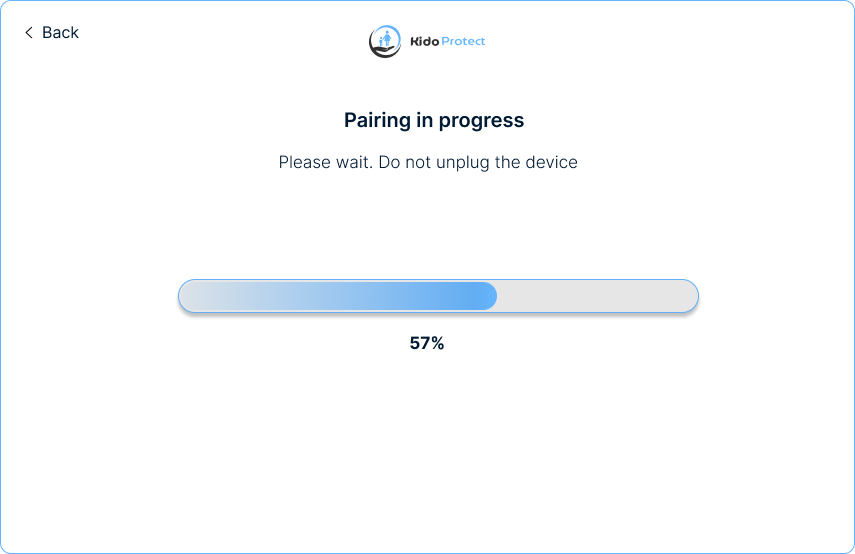Image resolution: width=855 pixels, height=554 pixels.
Task: Click the blue "Protect" brand text
Action: click(463, 41)
